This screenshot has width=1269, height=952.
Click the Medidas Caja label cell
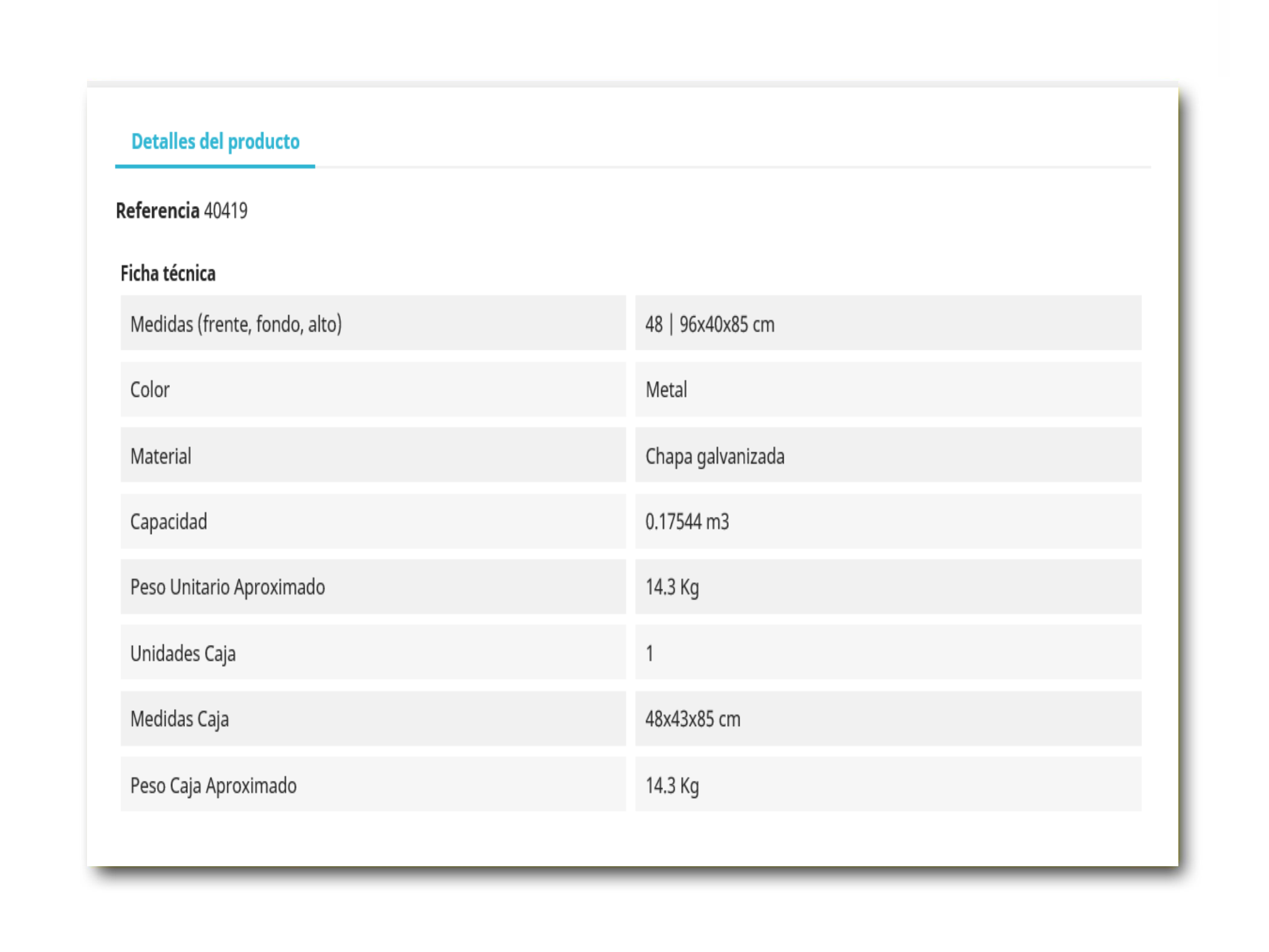click(373, 718)
